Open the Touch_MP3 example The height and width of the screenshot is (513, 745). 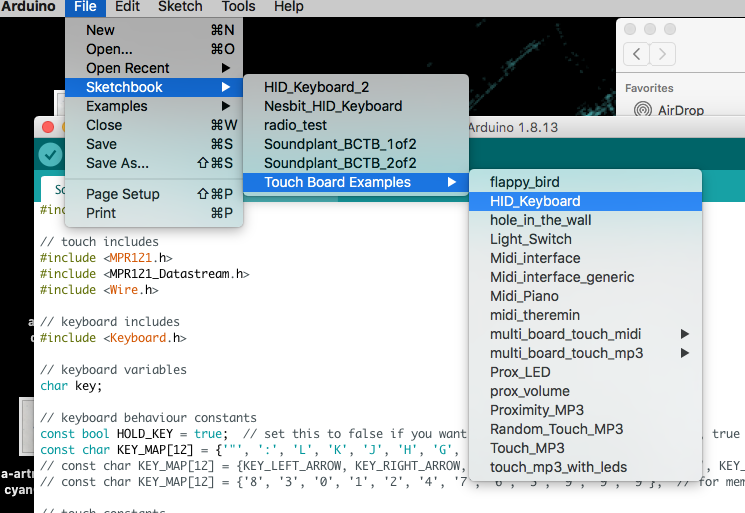click(x=585, y=448)
